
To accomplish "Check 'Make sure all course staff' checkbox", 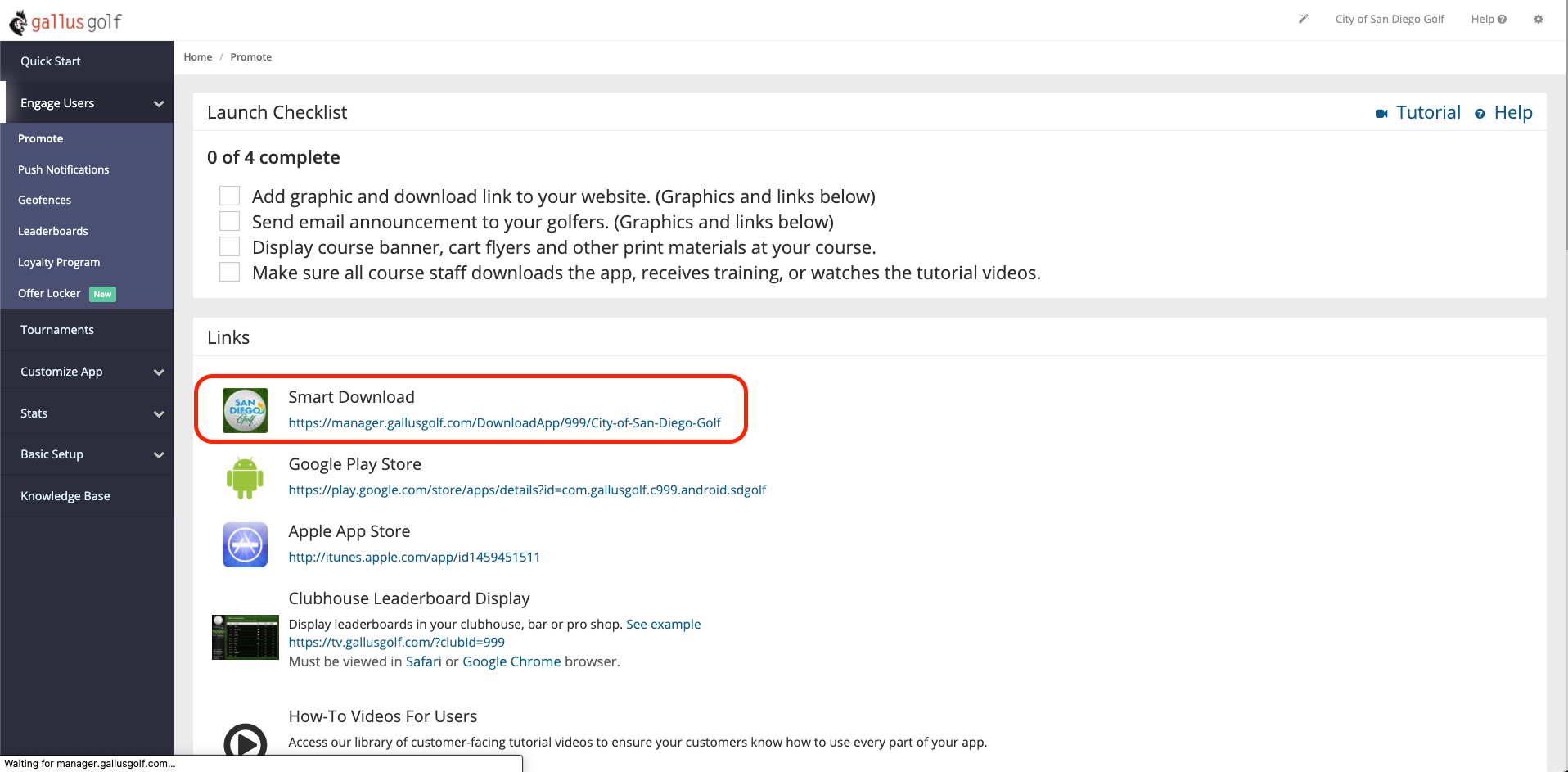I will tap(229, 272).
